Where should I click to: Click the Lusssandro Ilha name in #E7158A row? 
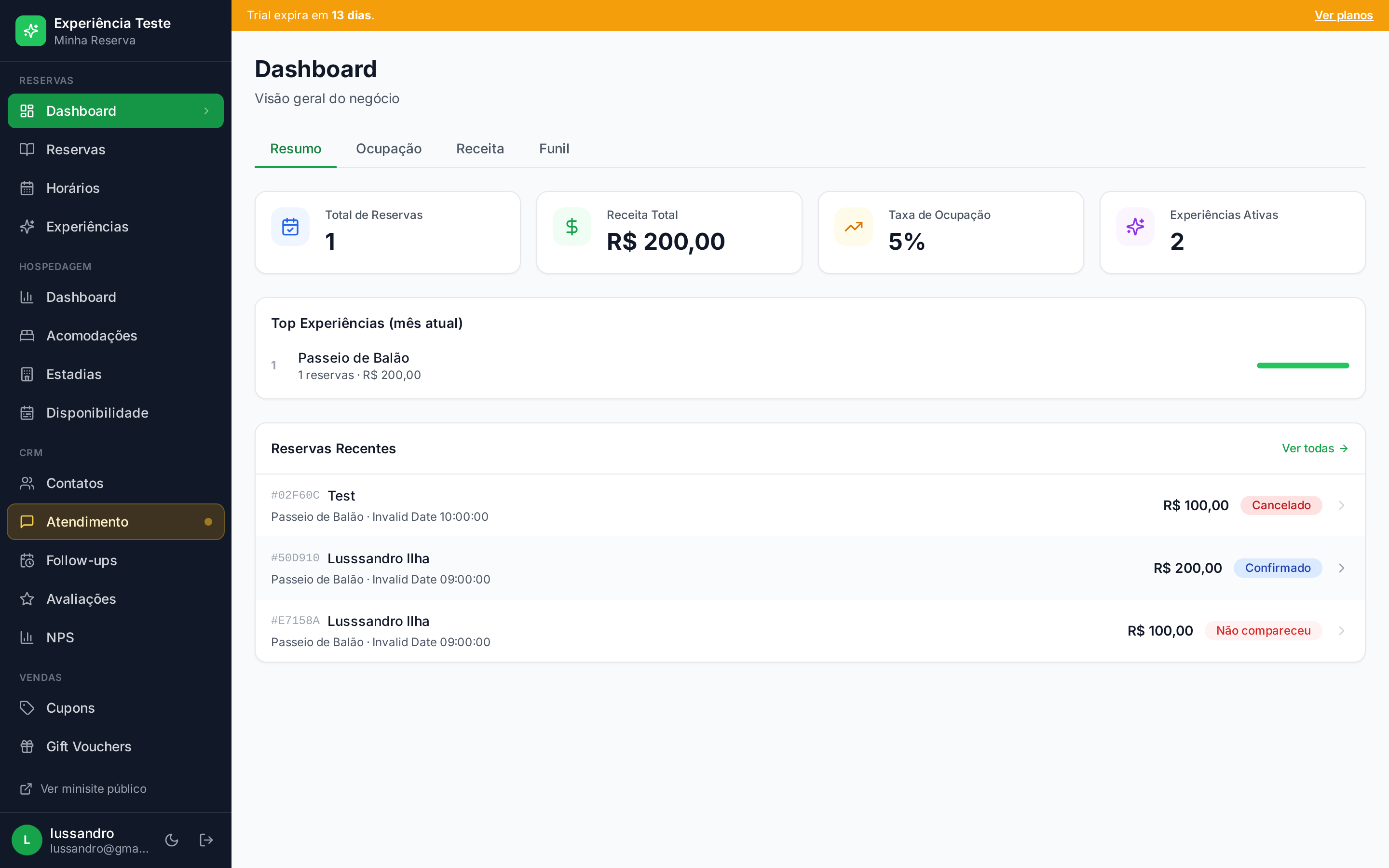(x=378, y=621)
